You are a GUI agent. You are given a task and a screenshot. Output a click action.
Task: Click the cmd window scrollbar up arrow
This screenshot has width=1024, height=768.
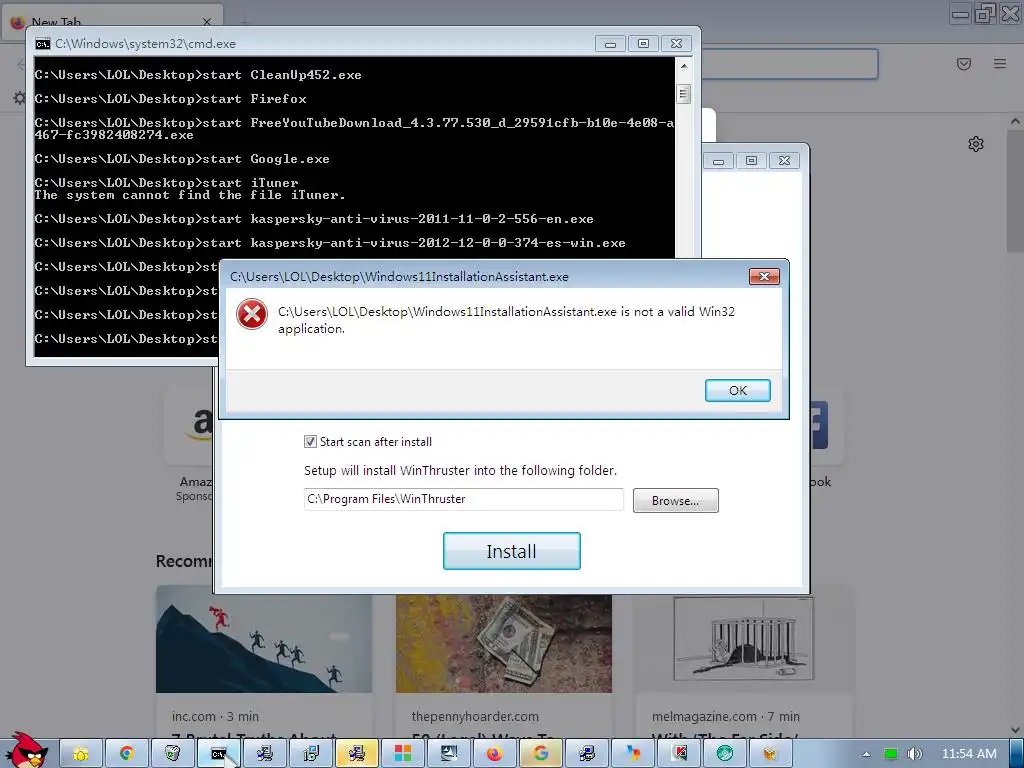point(683,66)
